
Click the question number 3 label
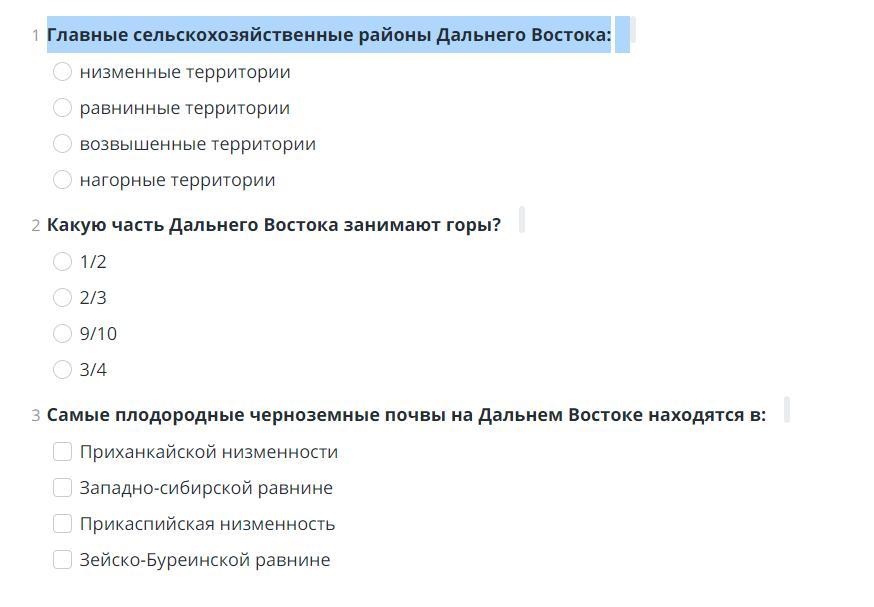[36, 416]
